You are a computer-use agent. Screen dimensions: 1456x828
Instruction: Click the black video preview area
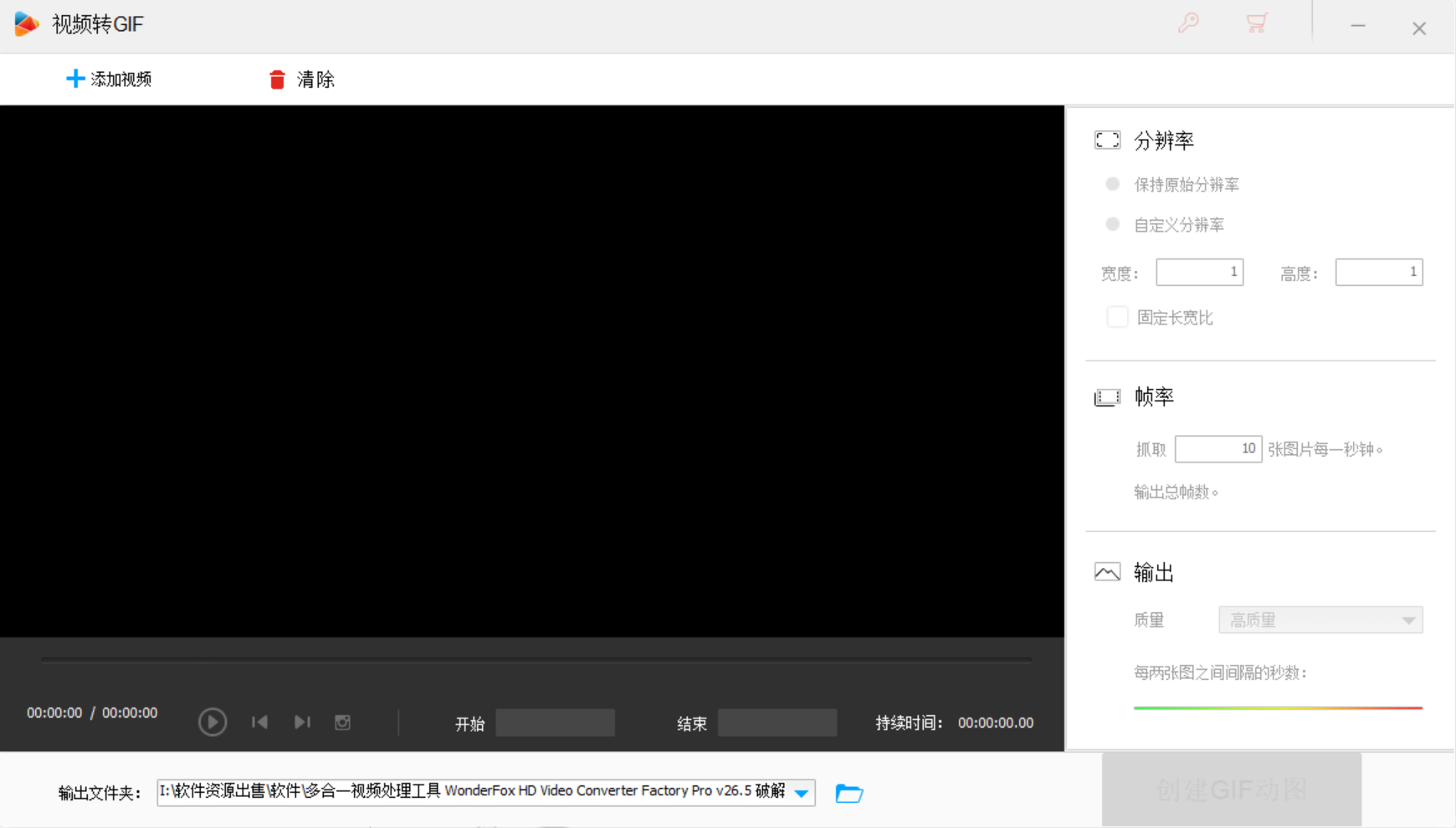pyautogui.click(x=532, y=371)
